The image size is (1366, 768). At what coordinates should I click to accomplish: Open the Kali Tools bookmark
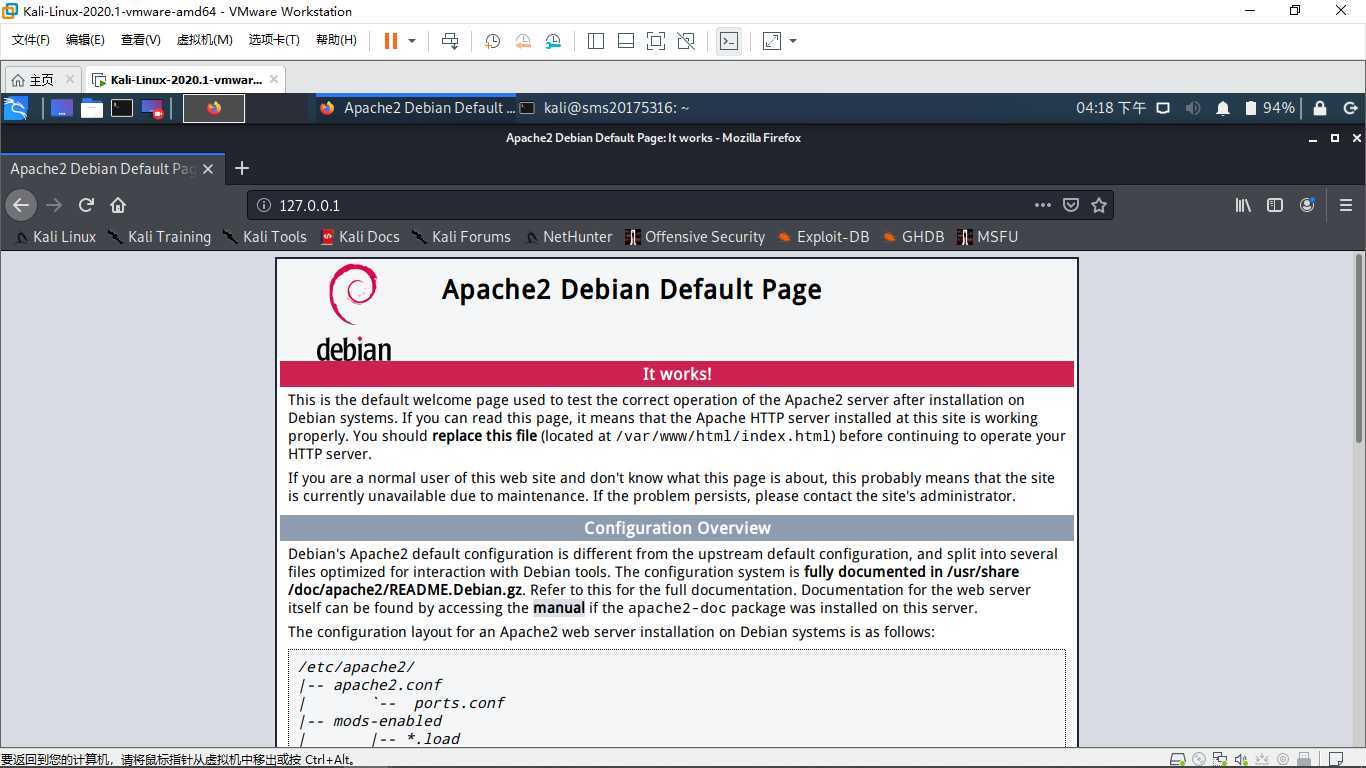pos(265,237)
